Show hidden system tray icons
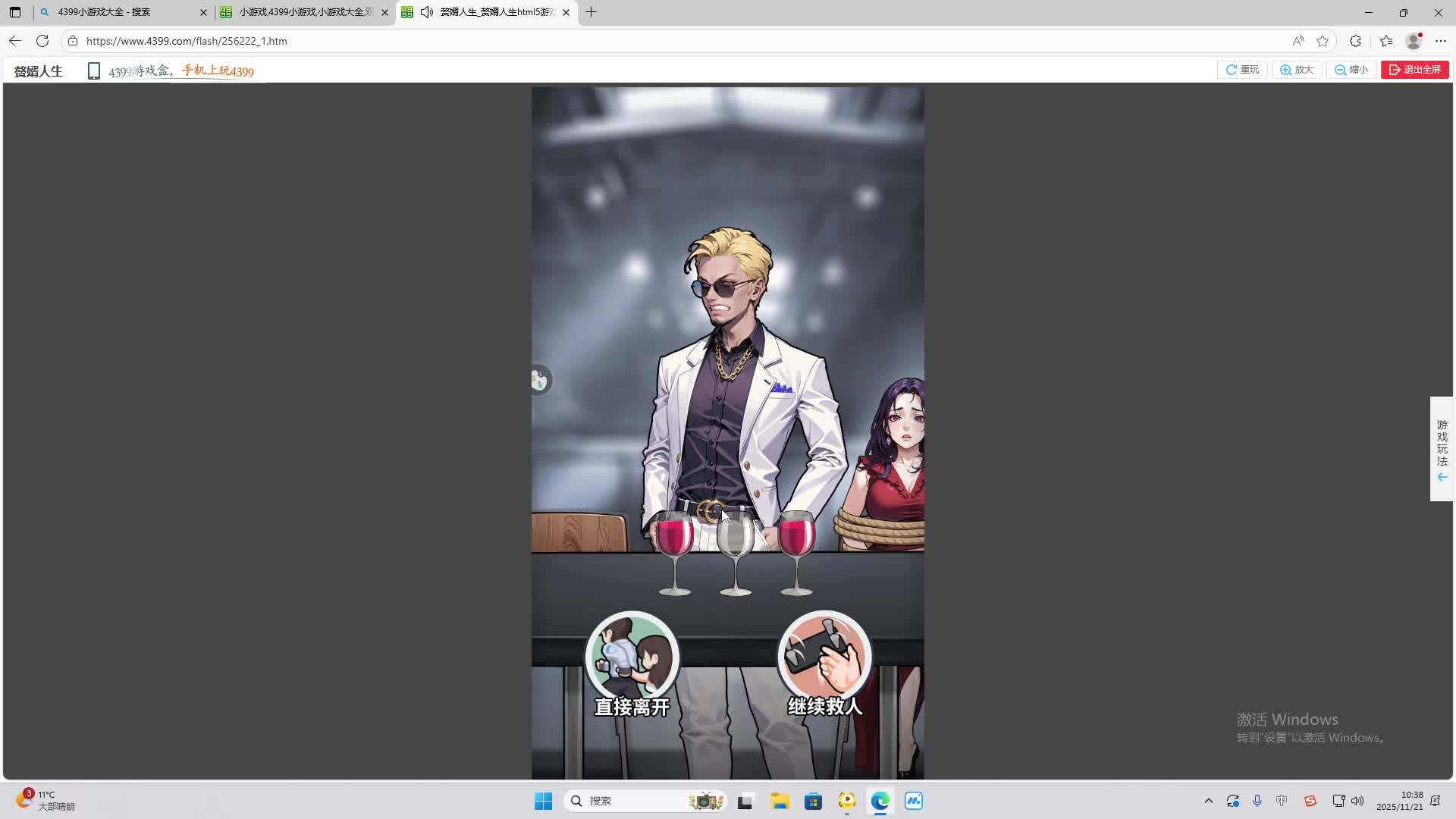1456x819 pixels. point(1209,801)
